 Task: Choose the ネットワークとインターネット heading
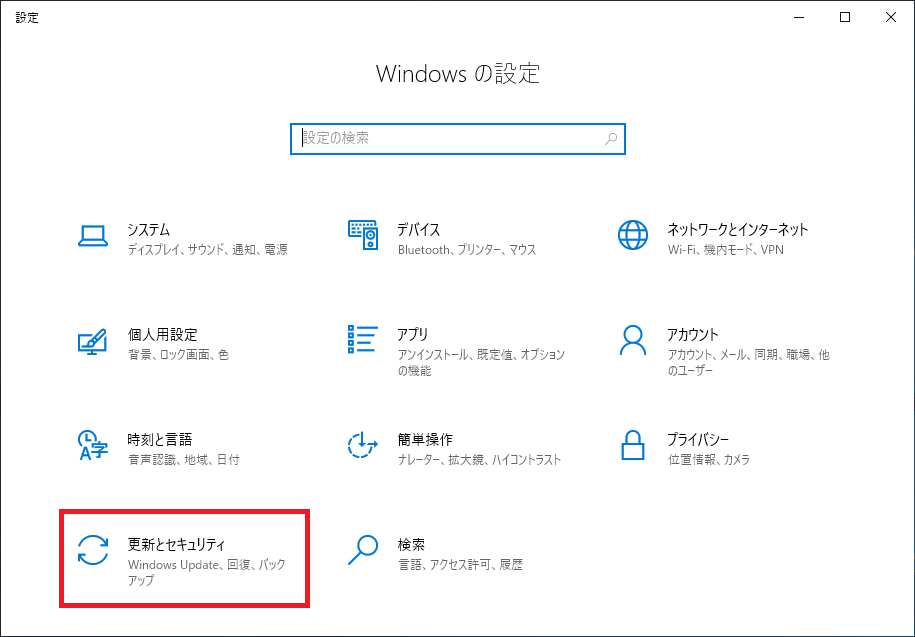[x=738, y=229]
